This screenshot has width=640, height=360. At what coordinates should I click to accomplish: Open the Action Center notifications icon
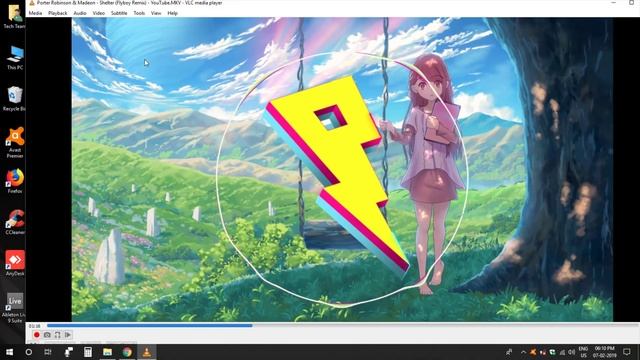tap(627, 352)
